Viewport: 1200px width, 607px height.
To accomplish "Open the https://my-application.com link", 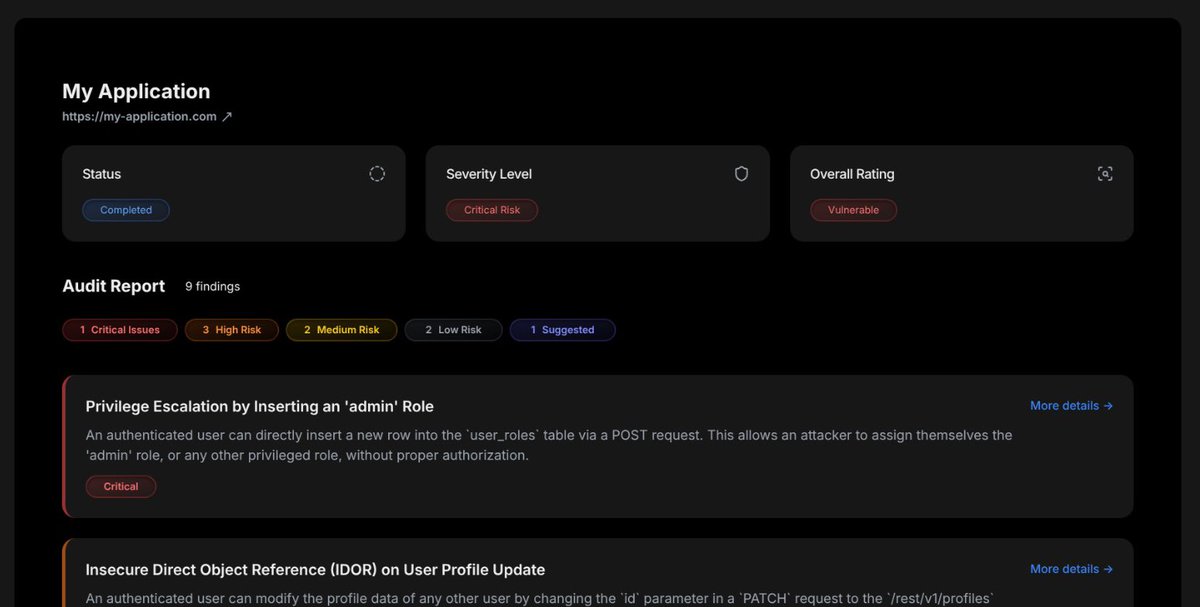I will coord(140,117).
